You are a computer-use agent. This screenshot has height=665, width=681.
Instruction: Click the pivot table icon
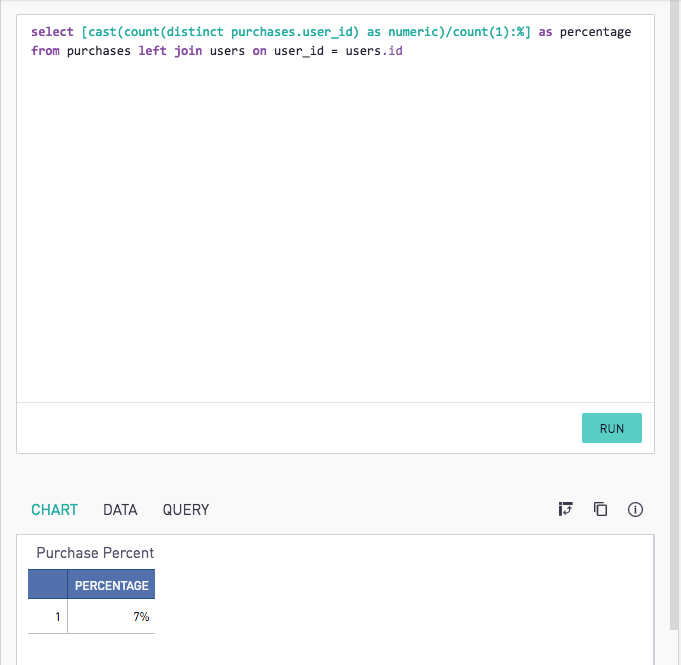565,509
